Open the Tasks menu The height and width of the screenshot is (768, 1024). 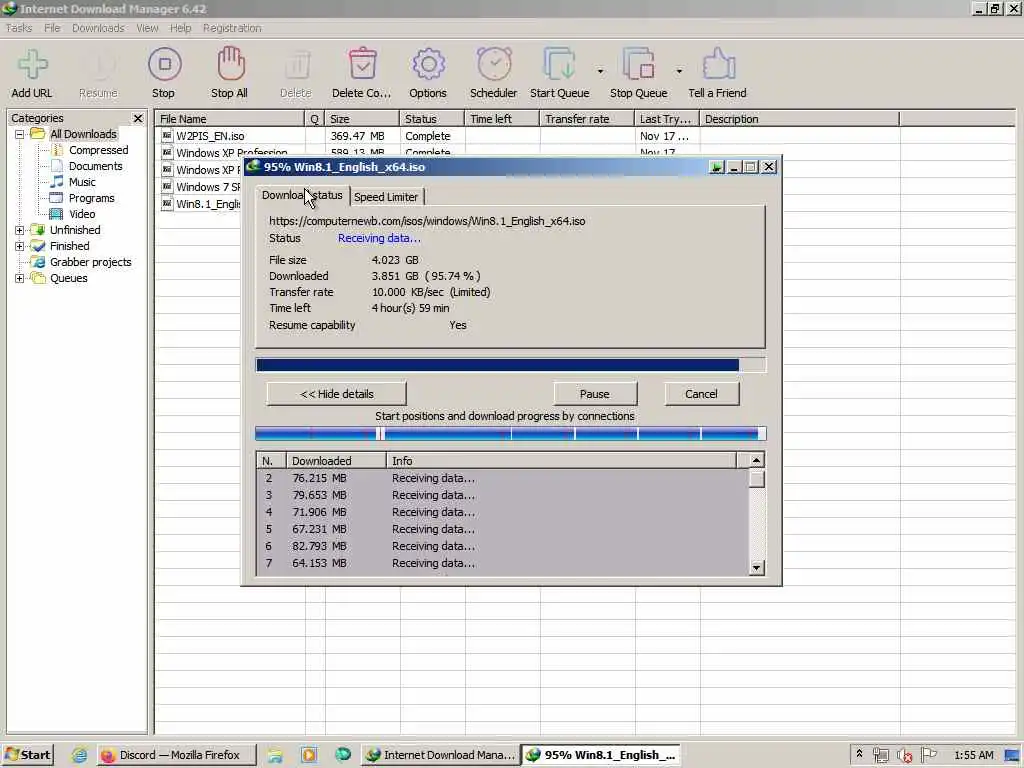19,28
